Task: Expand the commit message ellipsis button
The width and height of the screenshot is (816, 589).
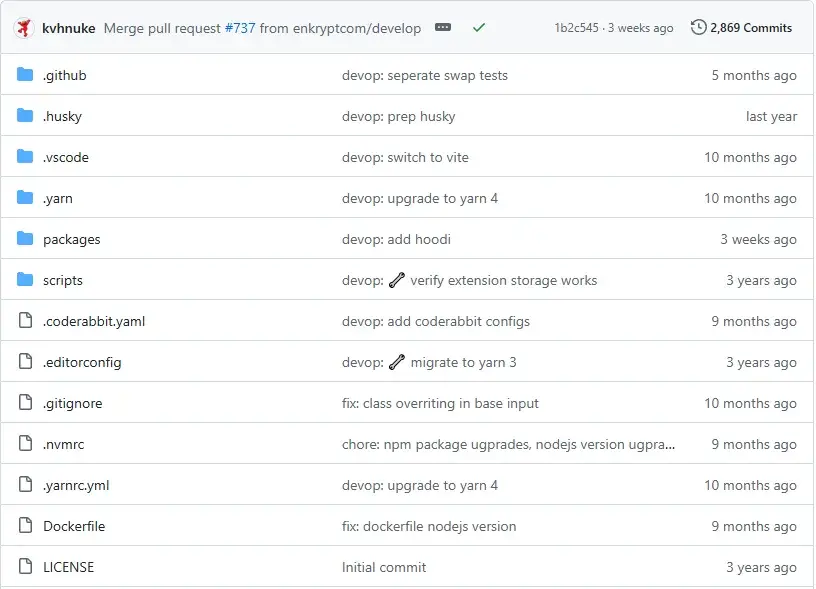Action: pyautogui.click(x=443, y=27)
